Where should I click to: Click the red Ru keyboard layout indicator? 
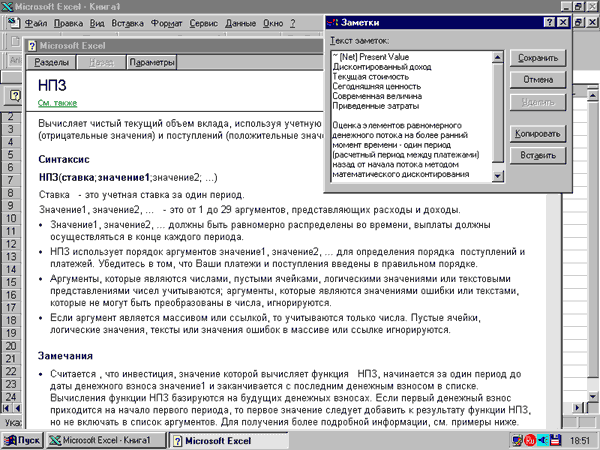(530, 440)
